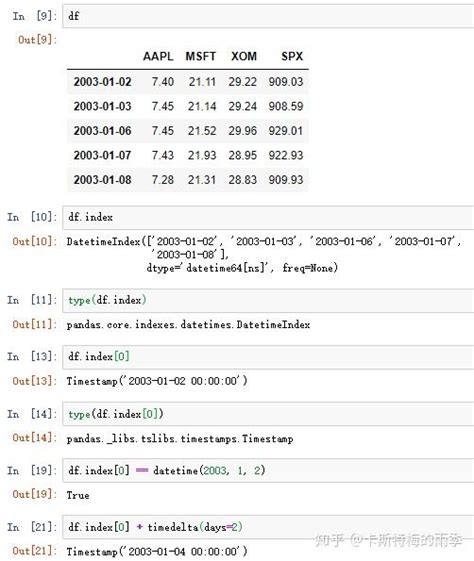
Task: Click the Out[19] True output
Action: click(78, 496)
